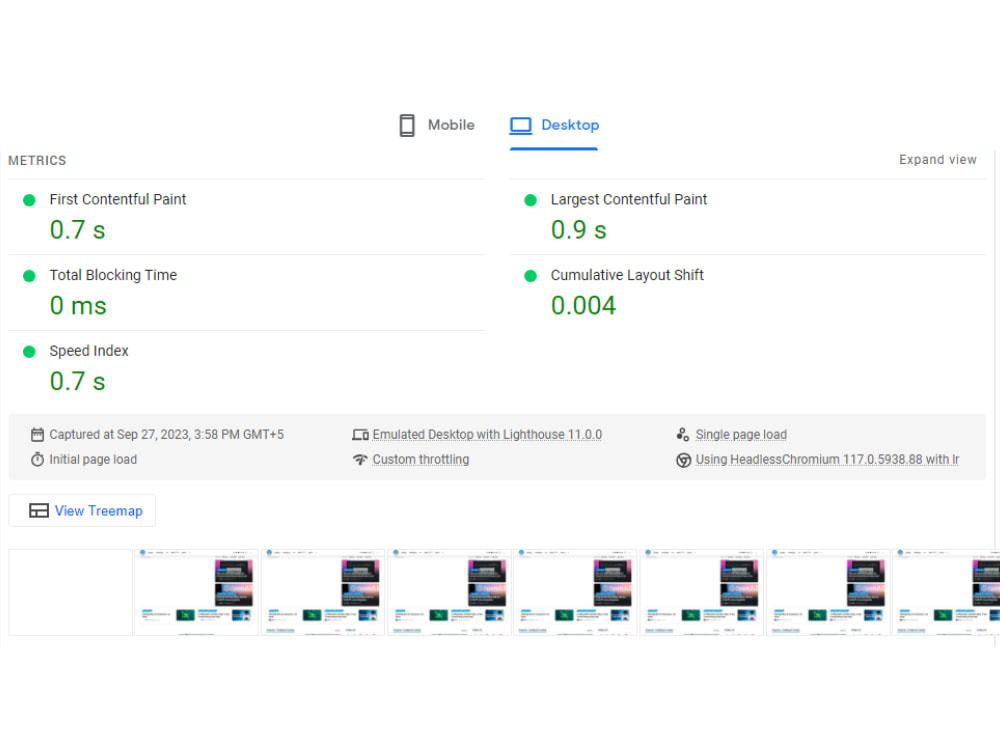Select the last cut-off filmstrip thumbnail
1000x750 pixels.
click(946, 592)
